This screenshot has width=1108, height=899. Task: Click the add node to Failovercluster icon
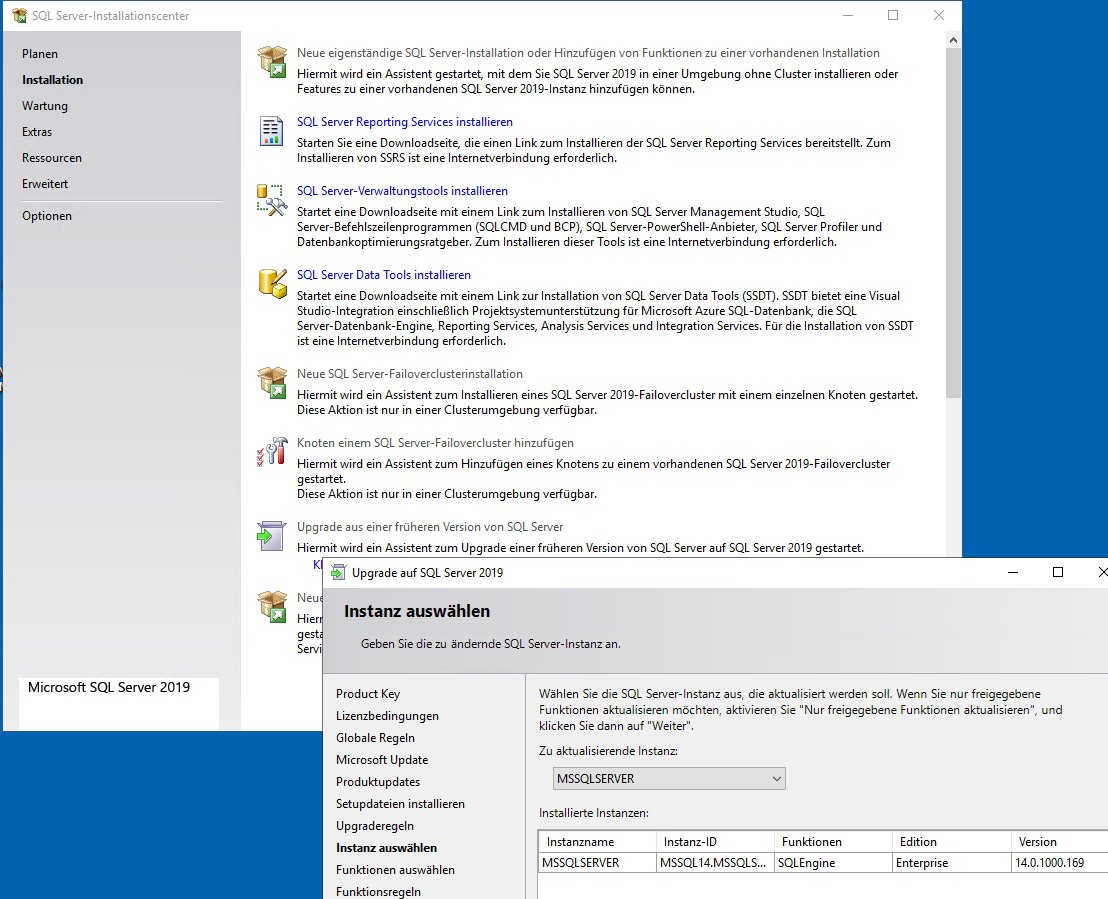click(272, 452)
